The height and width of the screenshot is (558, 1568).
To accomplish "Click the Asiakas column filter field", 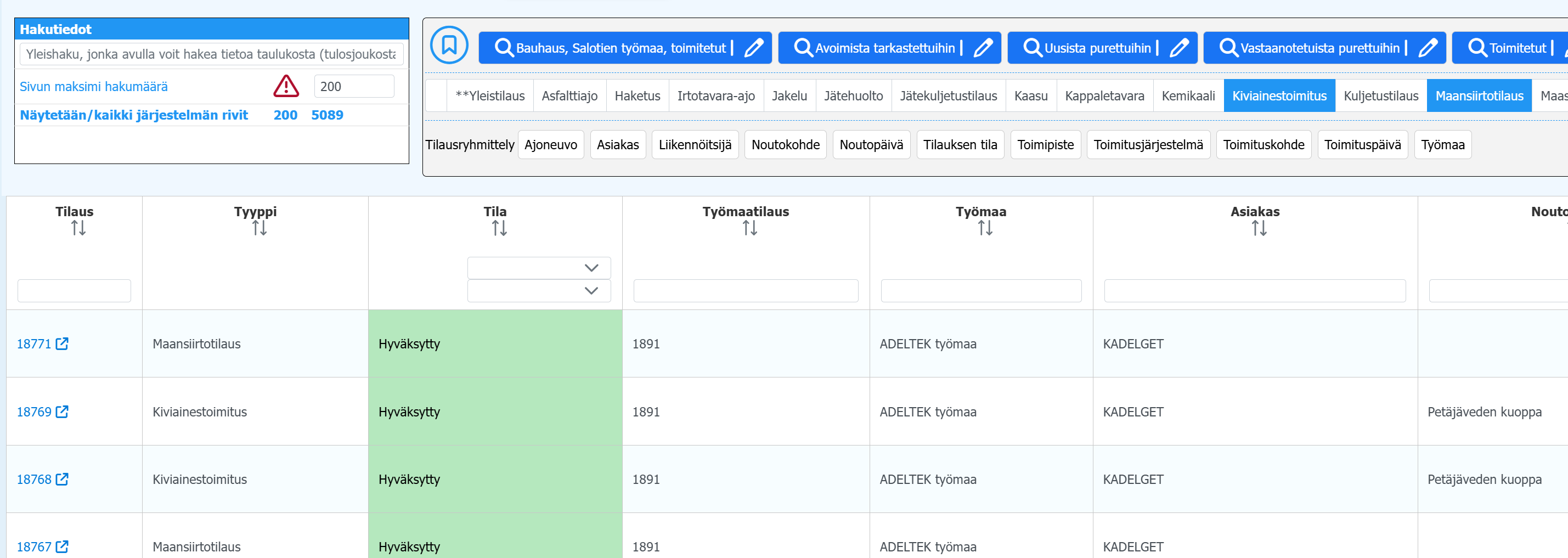I will [1255, 290].
